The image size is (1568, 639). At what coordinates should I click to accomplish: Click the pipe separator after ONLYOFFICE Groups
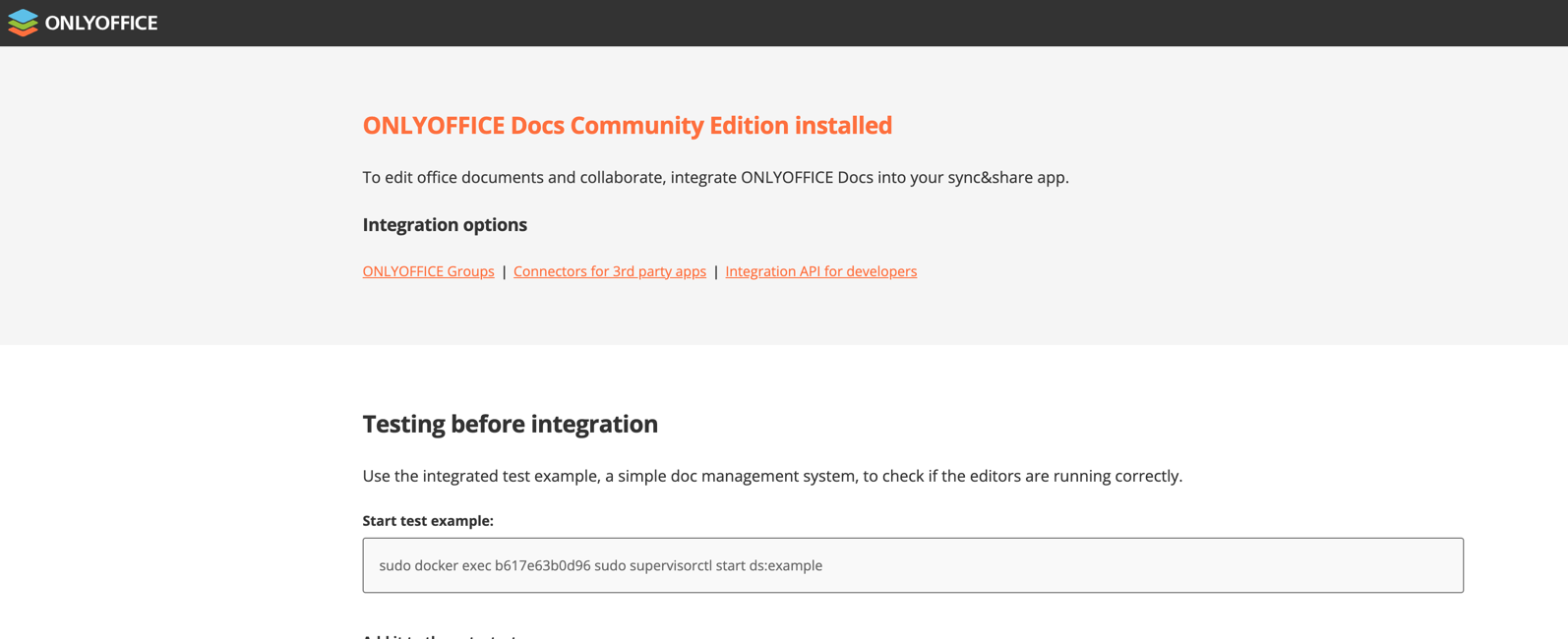[x=504, y=271]
